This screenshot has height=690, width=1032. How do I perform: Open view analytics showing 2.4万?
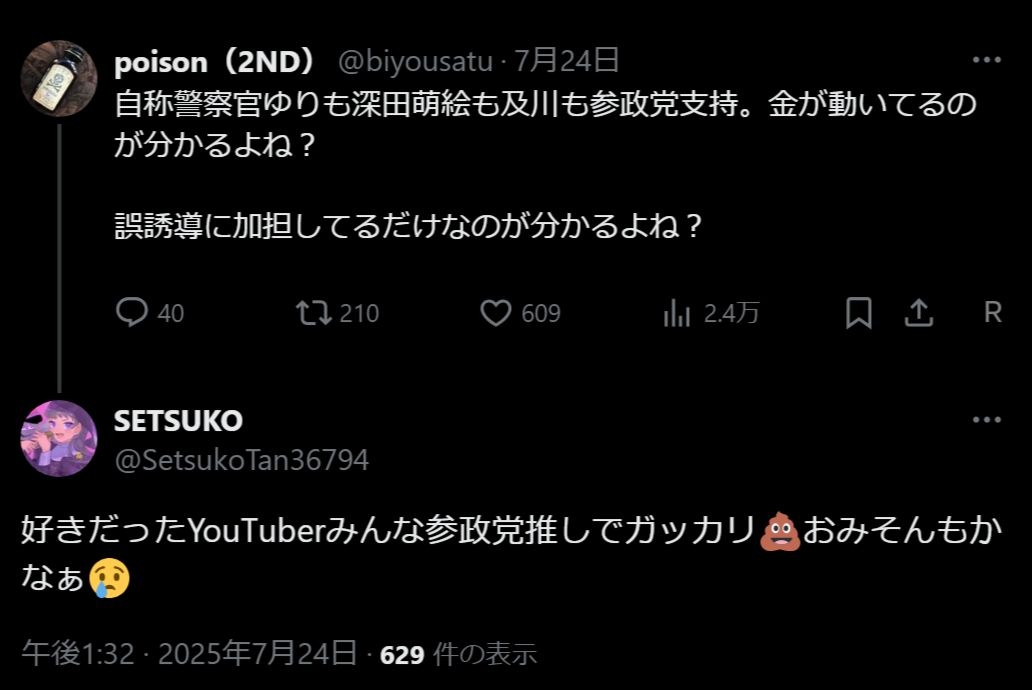677,314
